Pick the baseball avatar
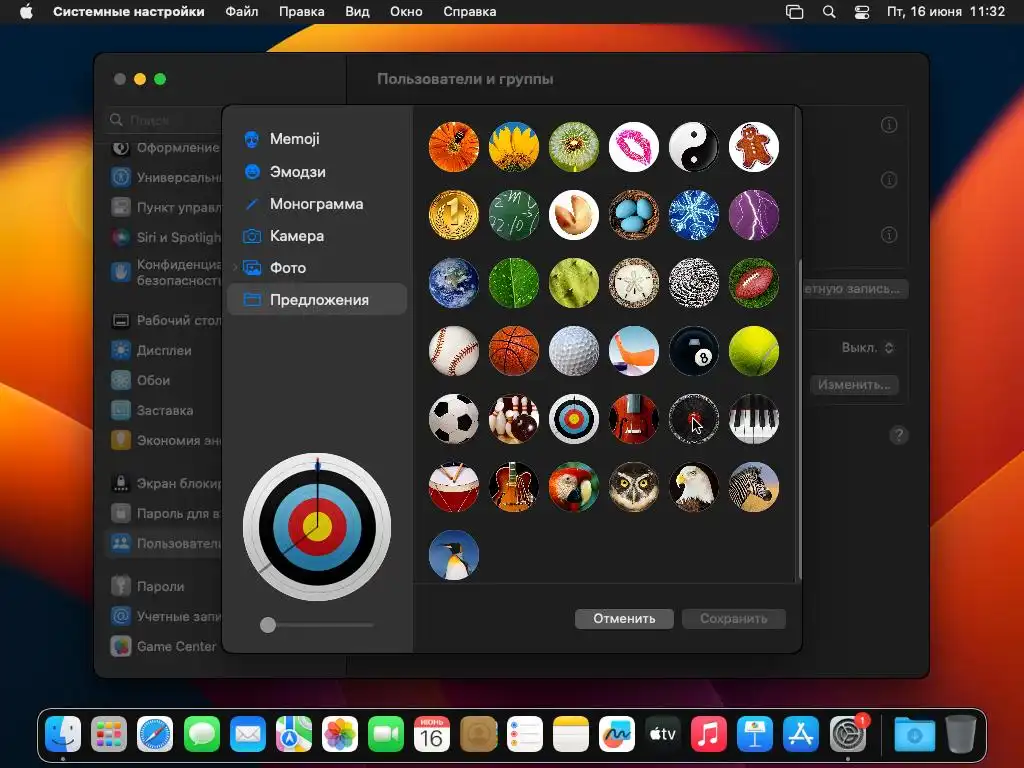 [x=454, y=351]
